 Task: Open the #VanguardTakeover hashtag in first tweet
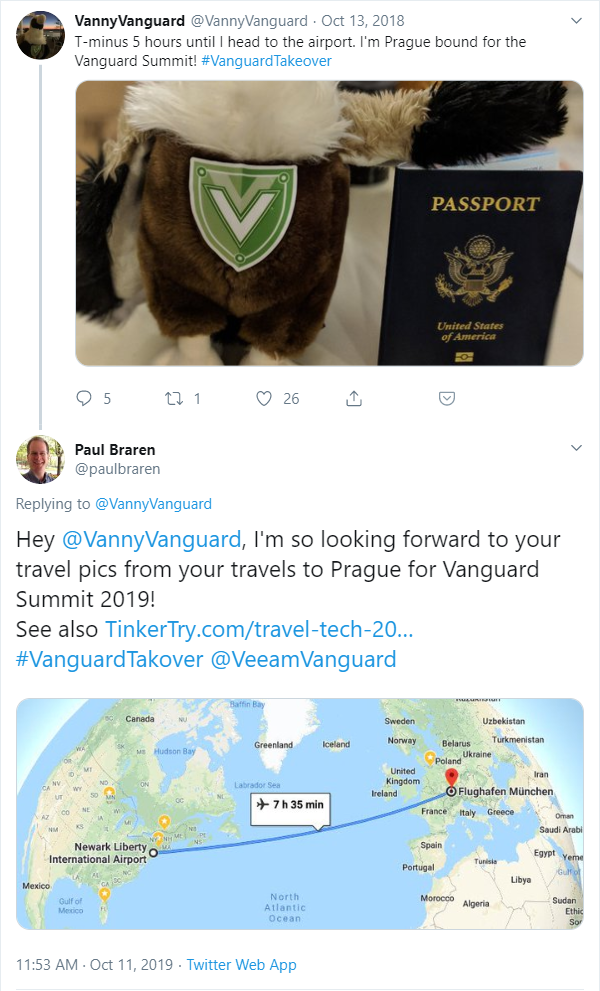pyautogui.click(x=266, y=61)
